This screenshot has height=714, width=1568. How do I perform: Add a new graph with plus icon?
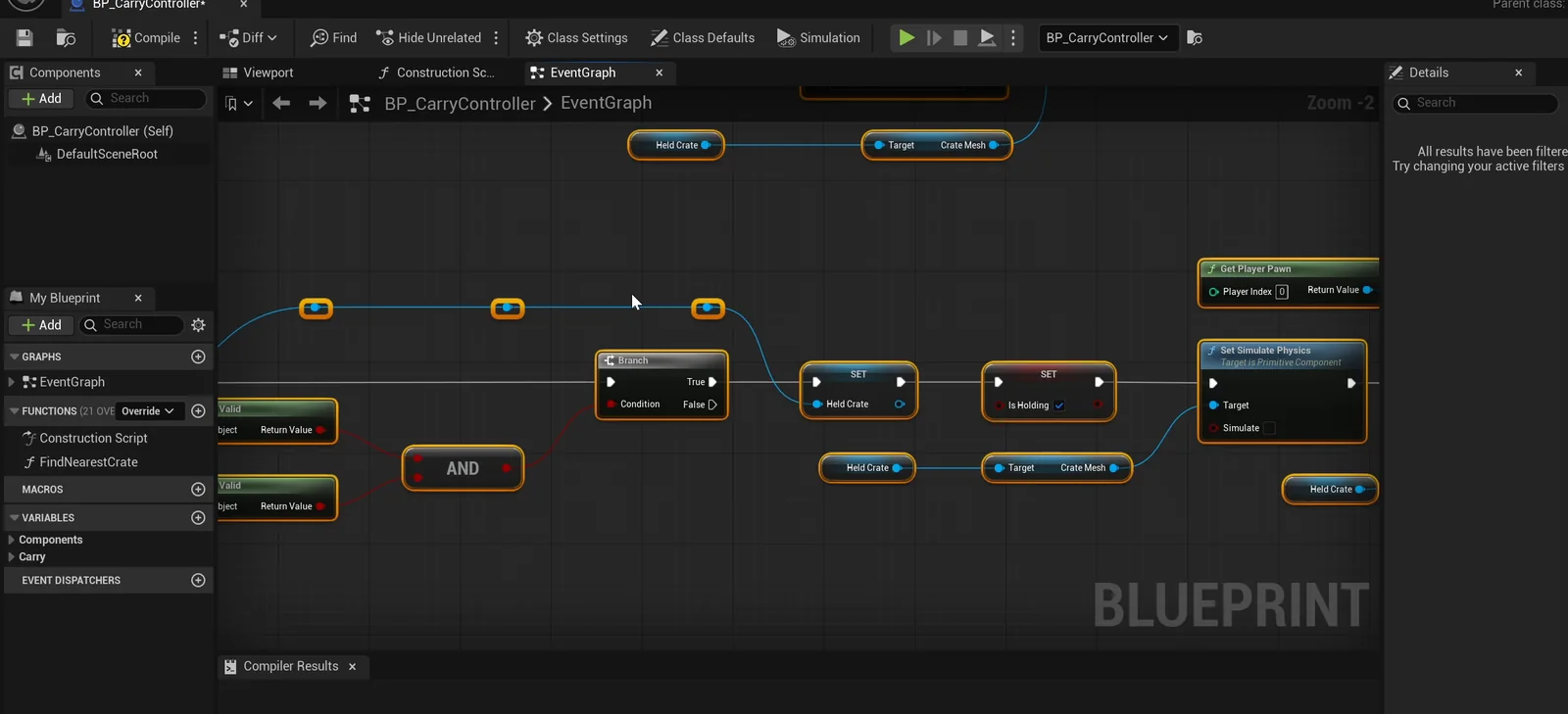pyautogui.click(x=198, y=357)
